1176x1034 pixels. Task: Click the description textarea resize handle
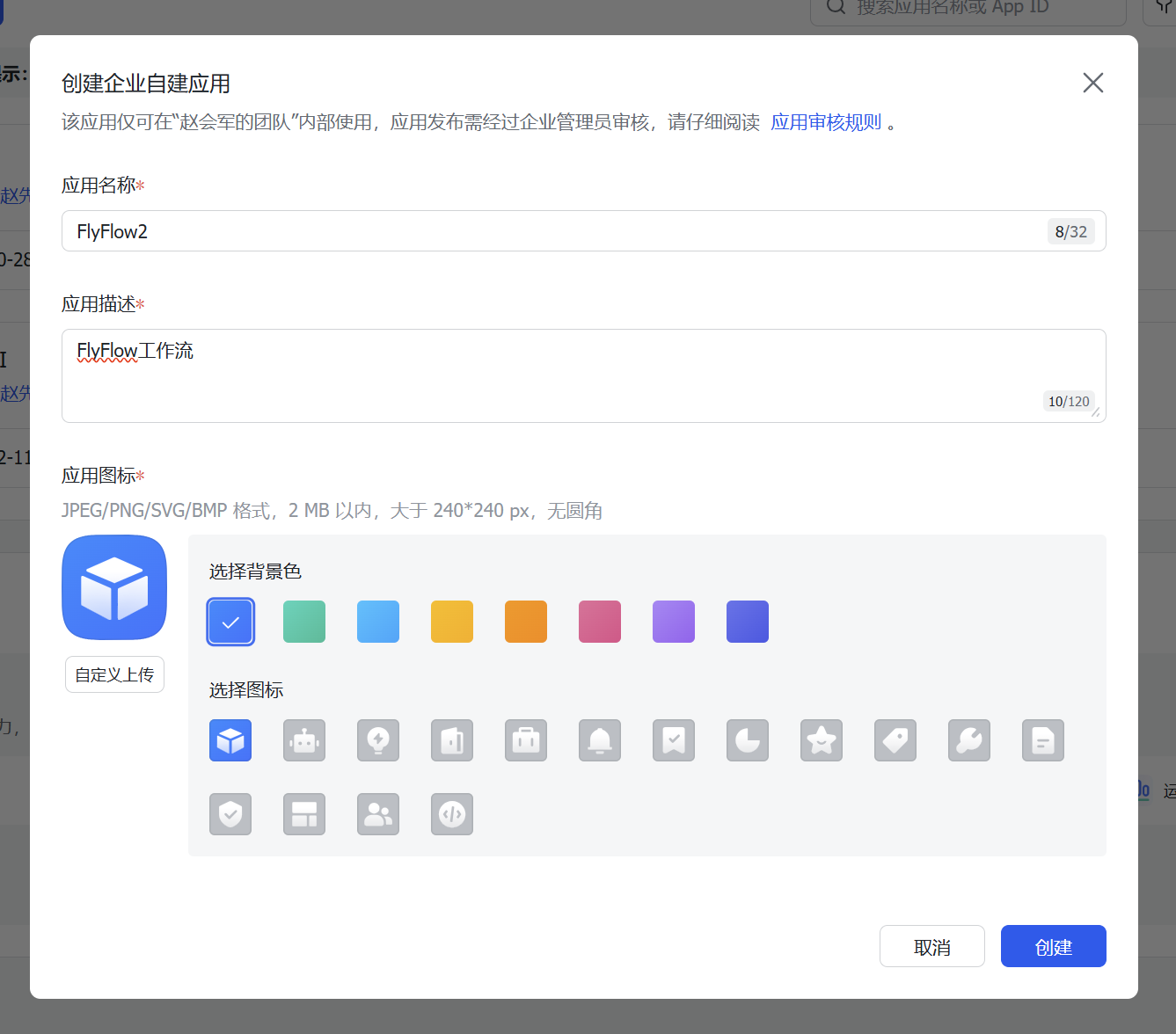(1096, 412)
